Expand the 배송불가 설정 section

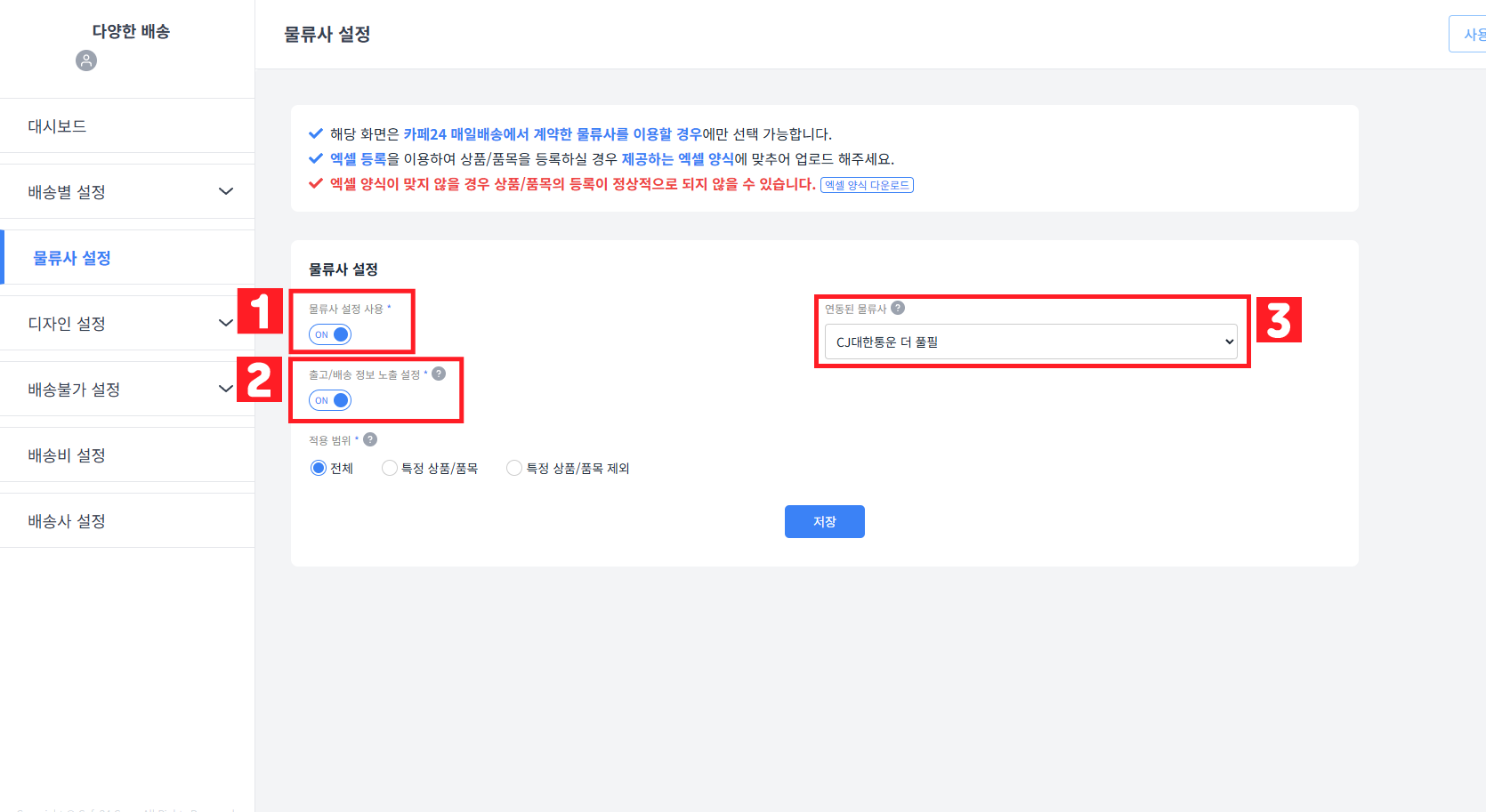click(127, 388)
